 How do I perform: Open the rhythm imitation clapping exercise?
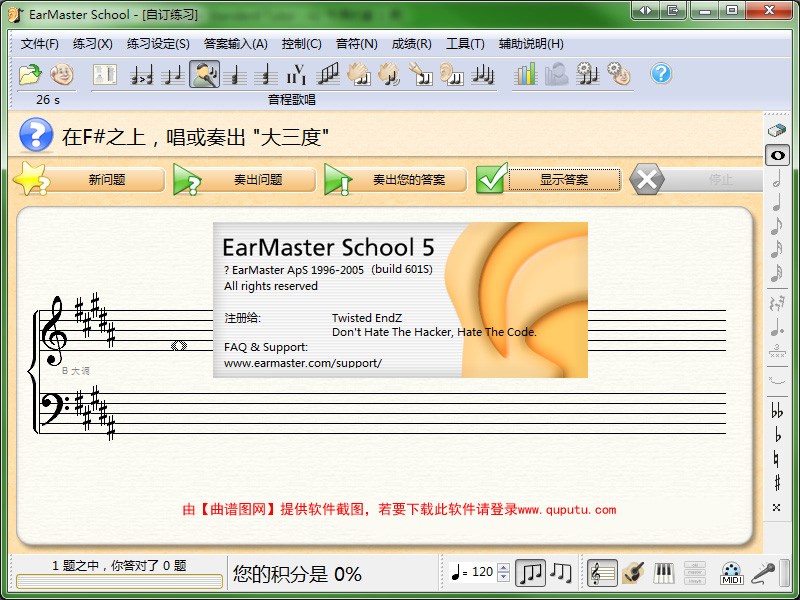[390, 74]
